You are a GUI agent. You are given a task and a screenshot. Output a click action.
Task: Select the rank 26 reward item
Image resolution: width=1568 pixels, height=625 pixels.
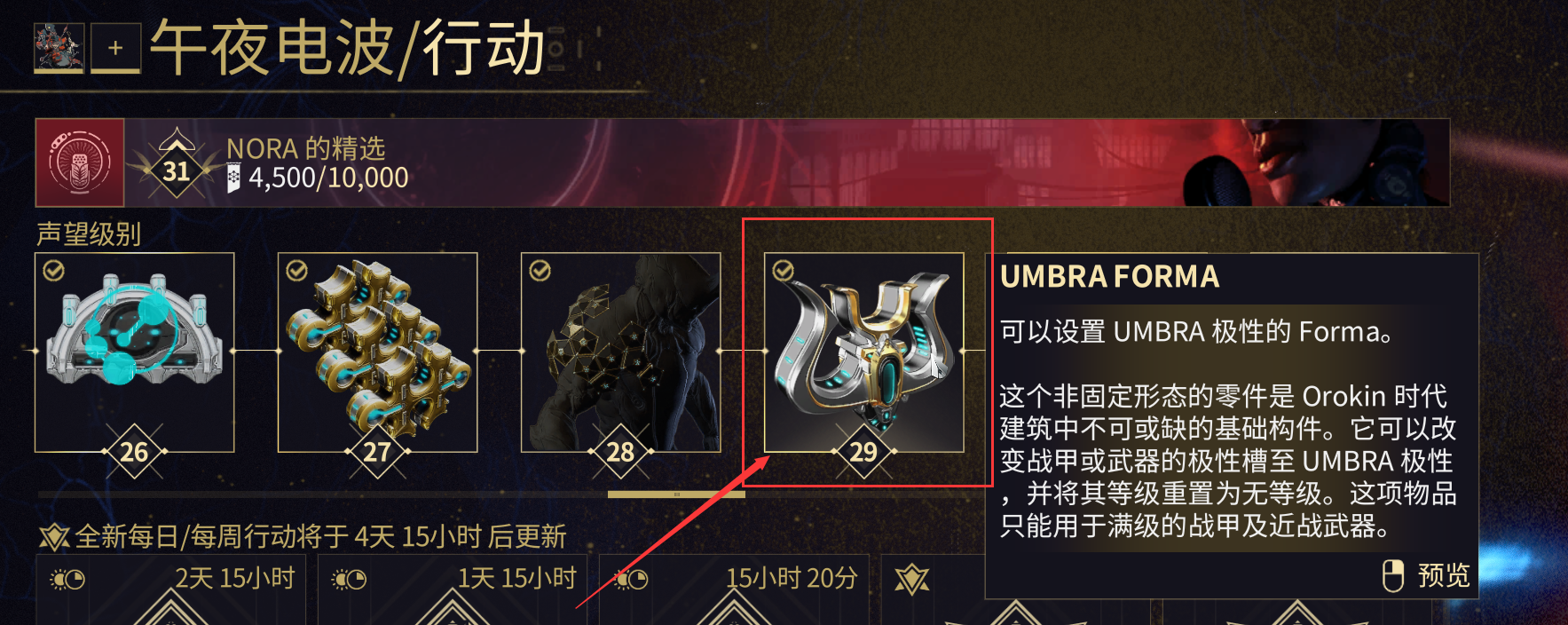[x=135, y=352]
